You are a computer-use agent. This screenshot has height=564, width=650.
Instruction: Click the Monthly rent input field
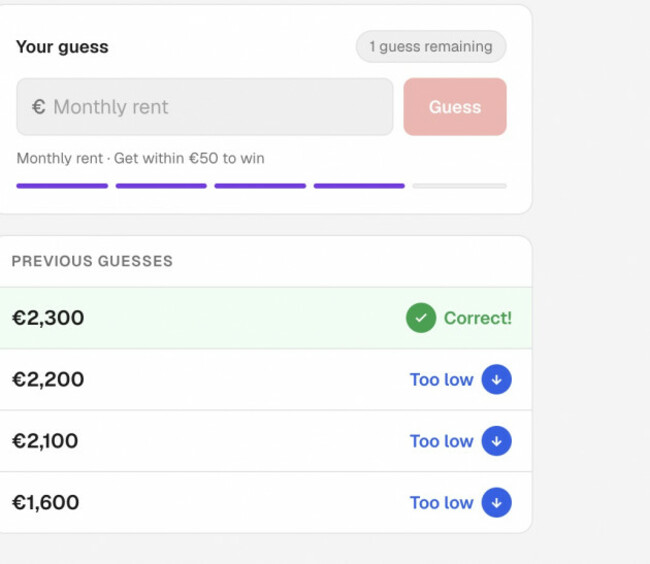click(205, 107)
